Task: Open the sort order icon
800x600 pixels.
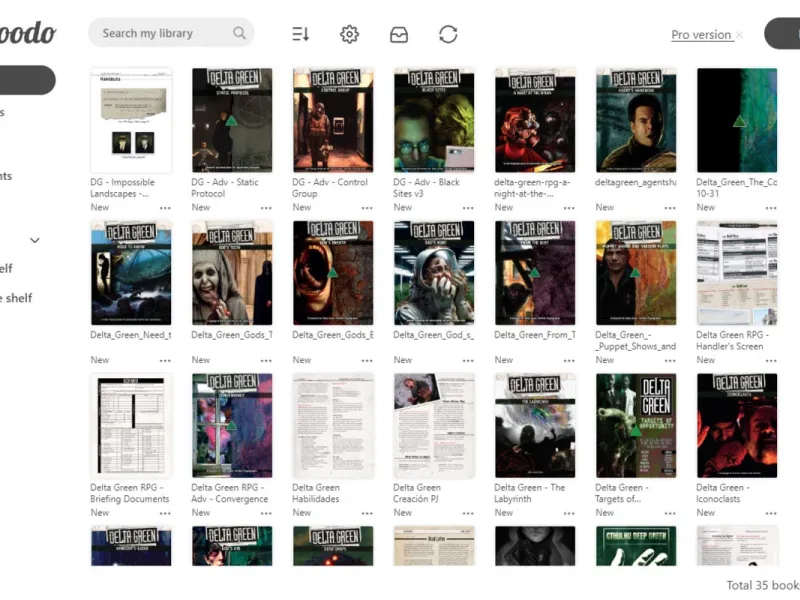Action: [x=301, y=34]
